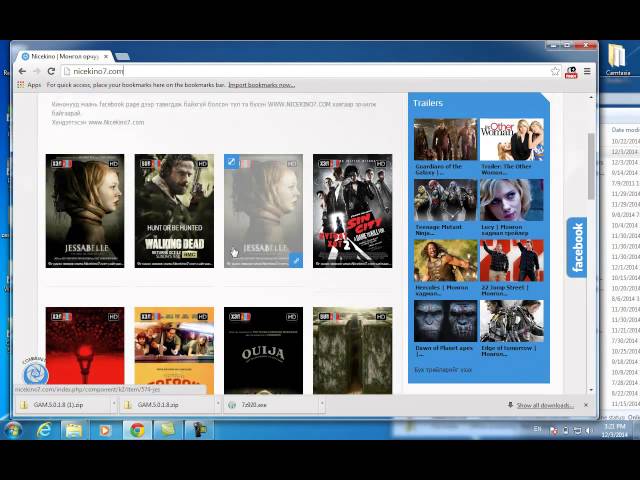The image size is (640, 480).
Task: Select the Nicekino browser tab
Action: (x=64, y=56)
